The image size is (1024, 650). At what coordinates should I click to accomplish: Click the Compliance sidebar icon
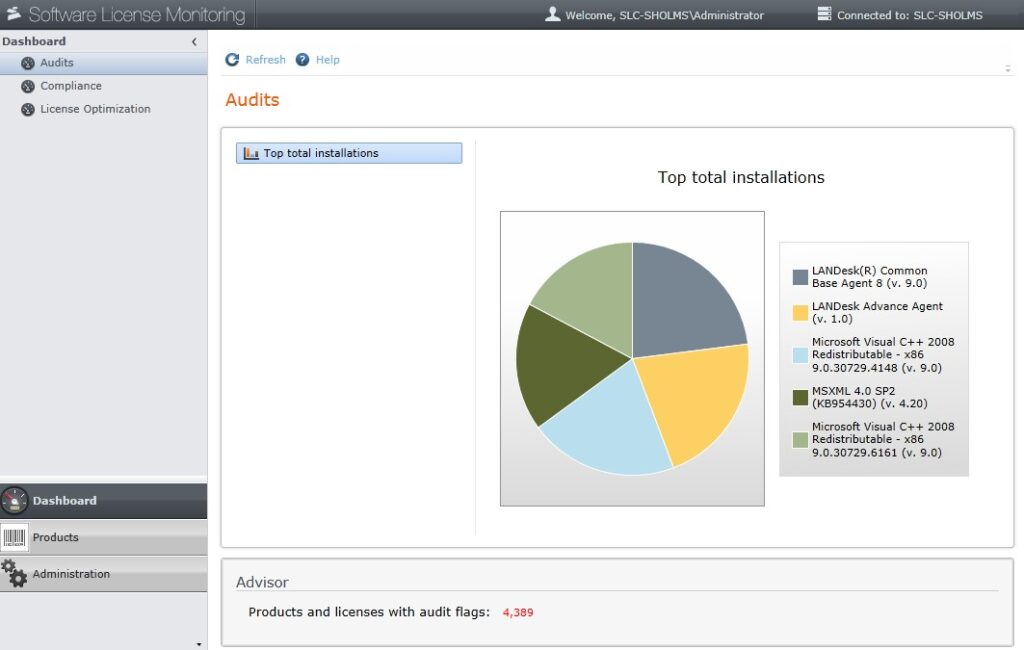point(27,86)
